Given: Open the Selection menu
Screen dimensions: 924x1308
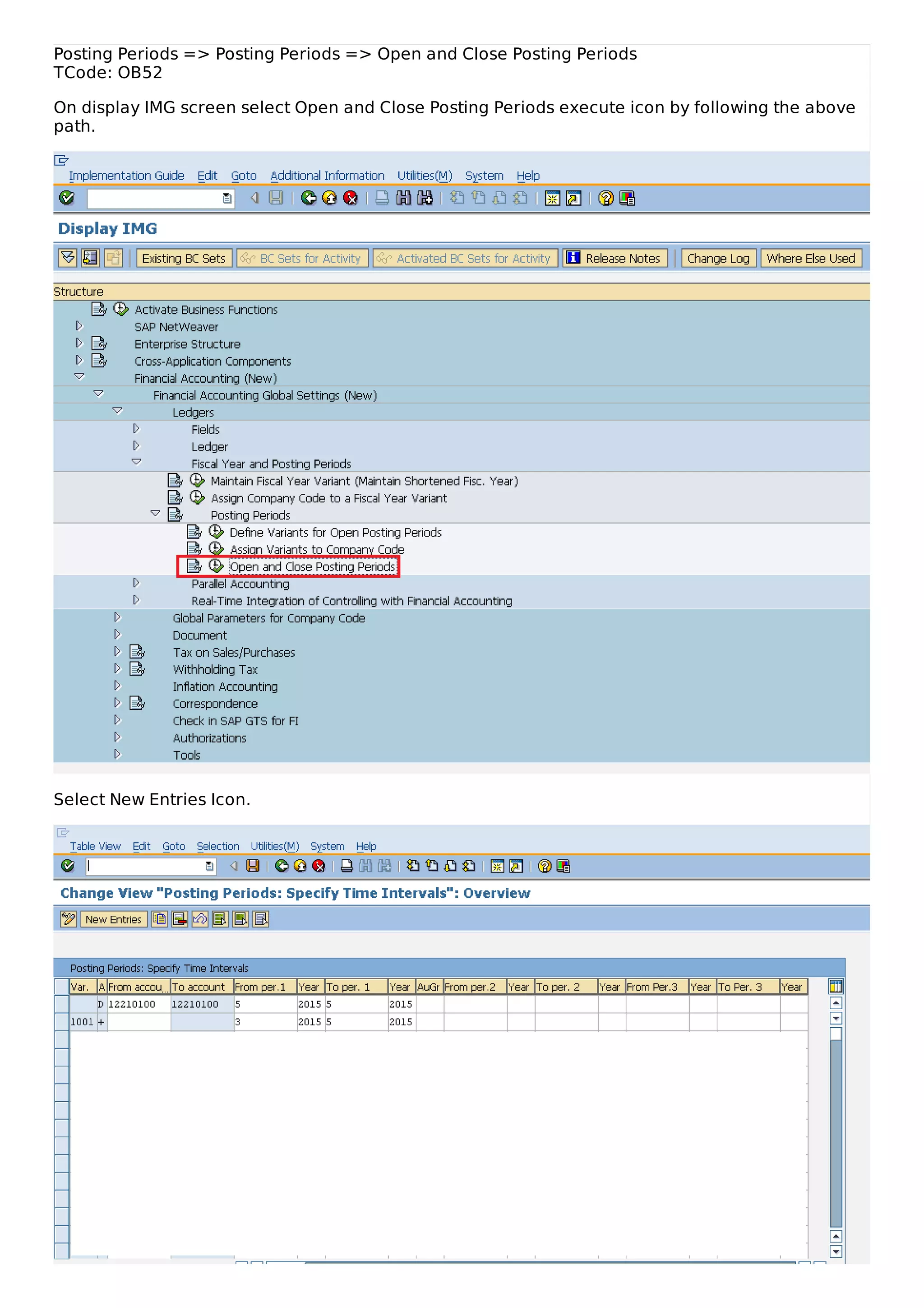Looking at the screenshot, I should [x=217, y=846].
